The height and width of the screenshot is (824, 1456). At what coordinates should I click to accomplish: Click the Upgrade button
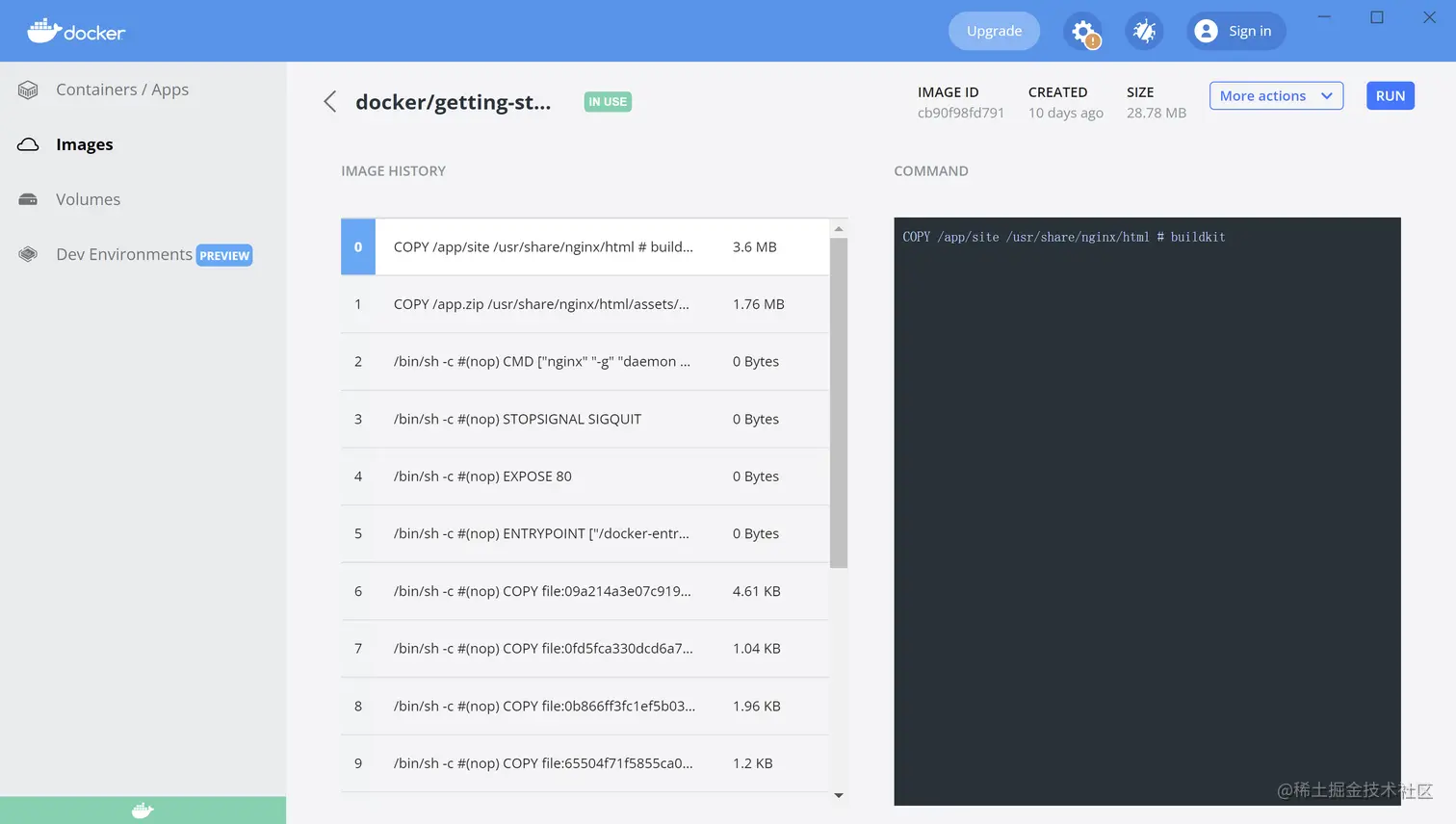pos(994,31)
